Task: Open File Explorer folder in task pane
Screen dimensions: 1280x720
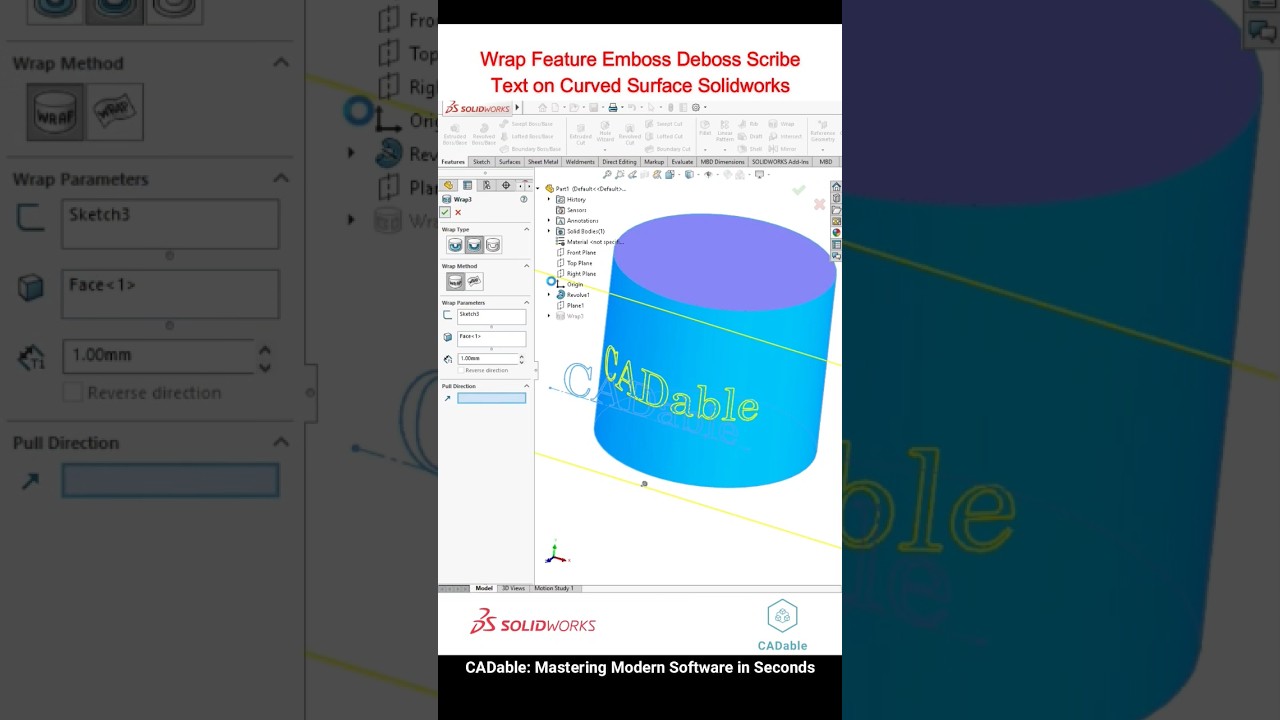Action: click(836, 210)
